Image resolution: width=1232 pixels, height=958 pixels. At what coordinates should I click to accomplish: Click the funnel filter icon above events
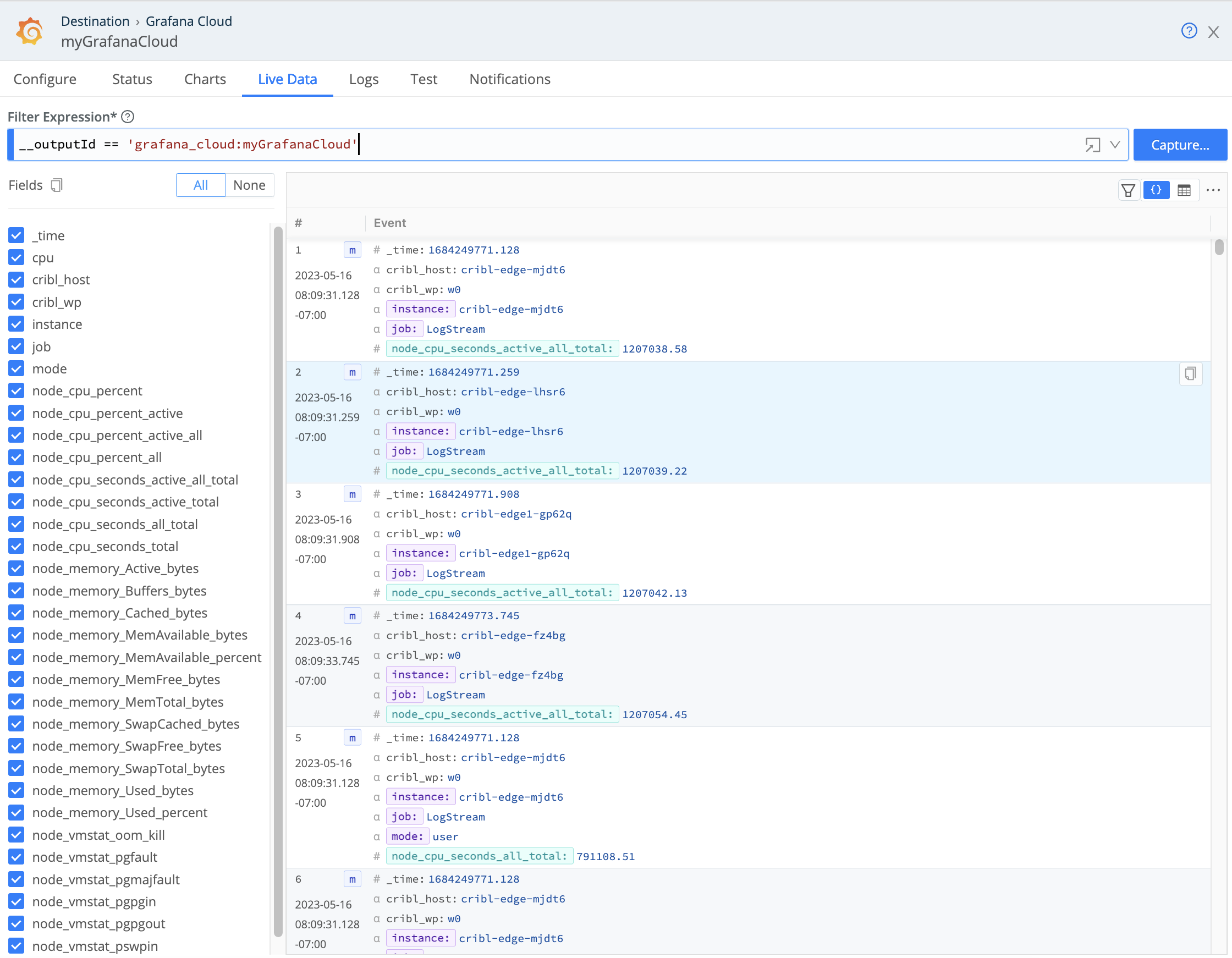coord(1127,190)
